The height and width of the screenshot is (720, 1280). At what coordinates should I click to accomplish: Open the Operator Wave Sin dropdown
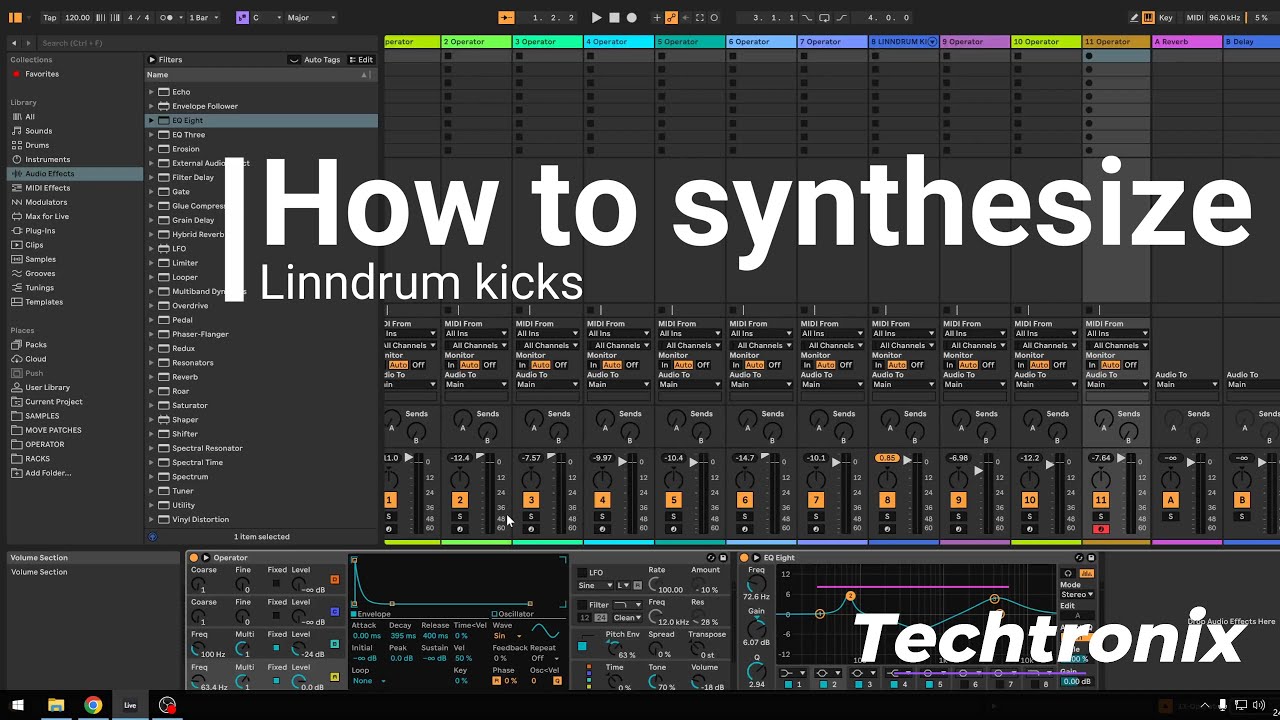coord(507,636)
